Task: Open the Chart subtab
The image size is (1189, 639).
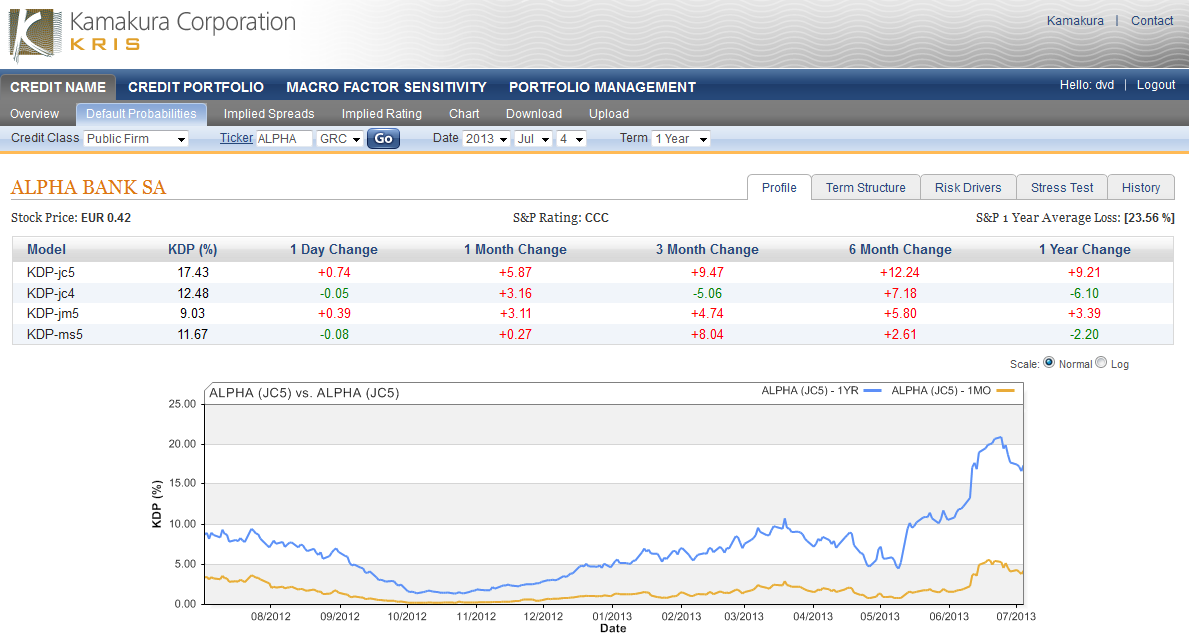Action: coord(464,114)
